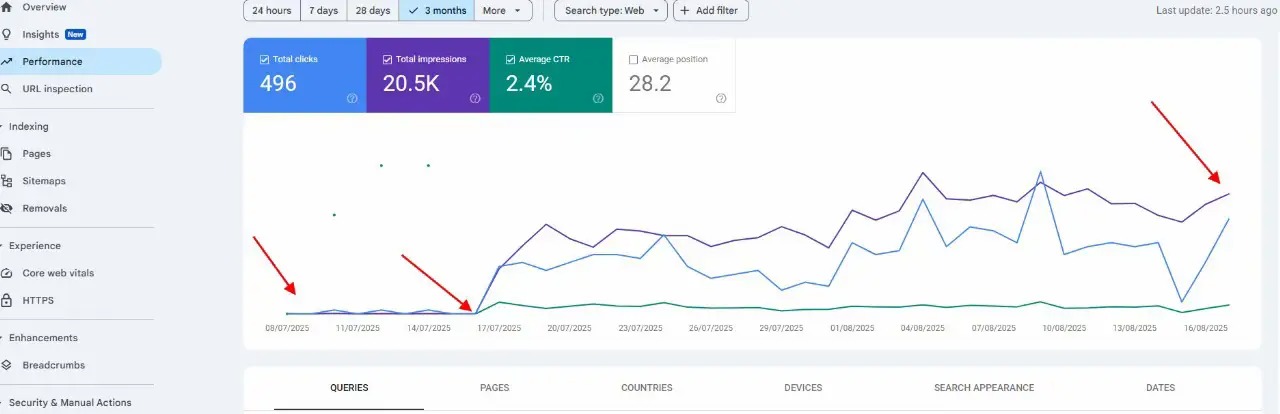
Task: Uncheck the Total impressions checkbox
Action: 387,60
